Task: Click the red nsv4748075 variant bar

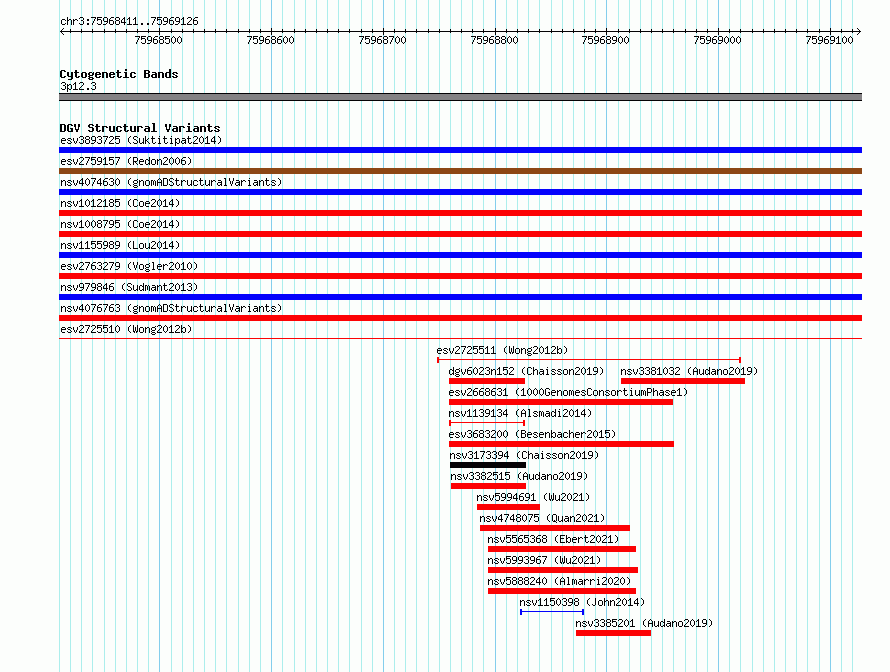Action: point(555,528)
